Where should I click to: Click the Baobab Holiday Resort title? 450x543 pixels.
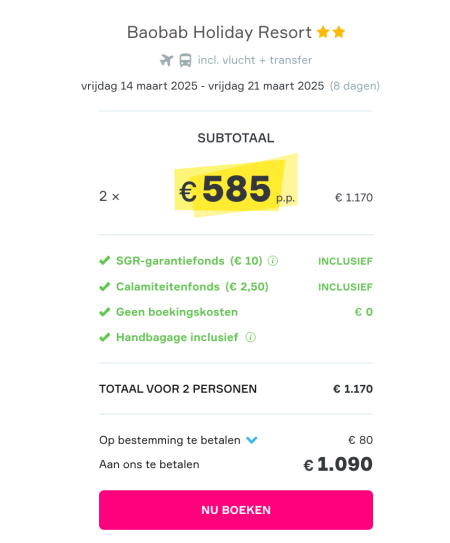coord(219,33)
